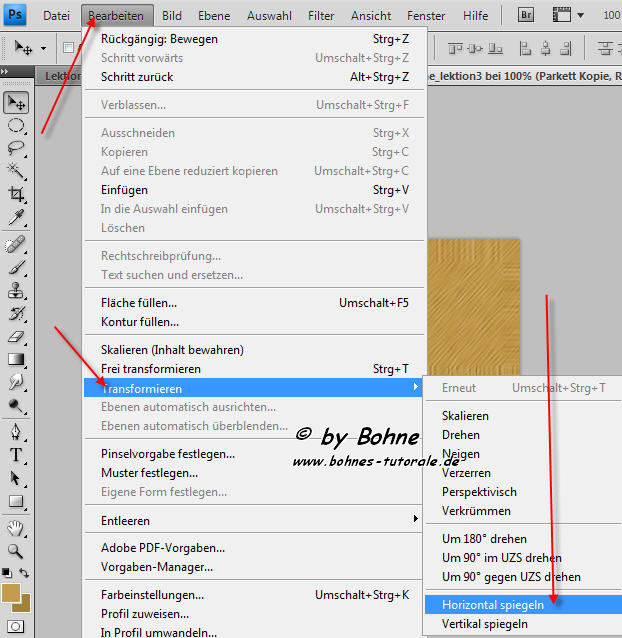Choose Horizontal spiegeln

coord(523,605)
